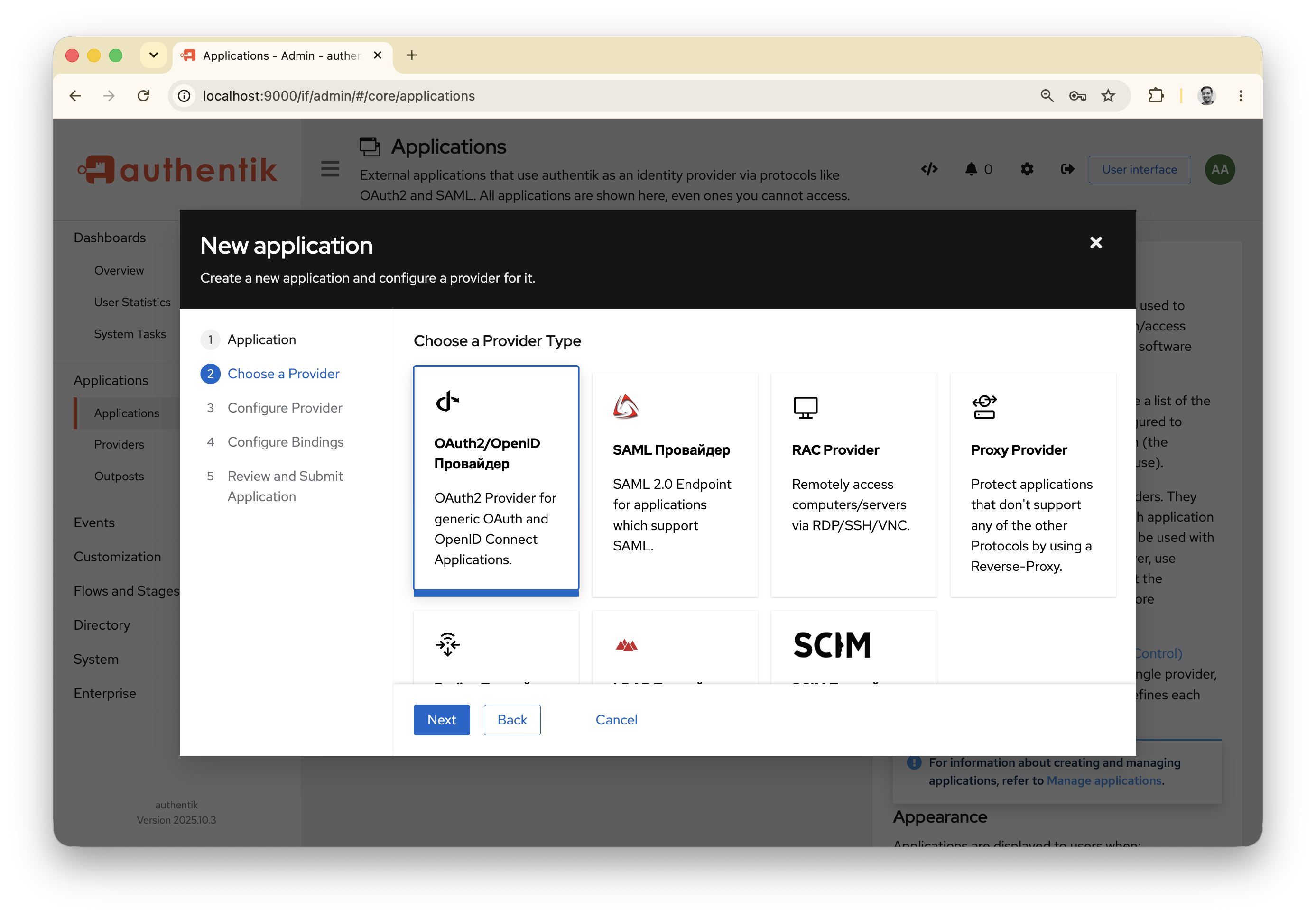Select the Applications - Admin browser tab
The width and height of the screenshot is (1316, 917).
click(281, 55)
